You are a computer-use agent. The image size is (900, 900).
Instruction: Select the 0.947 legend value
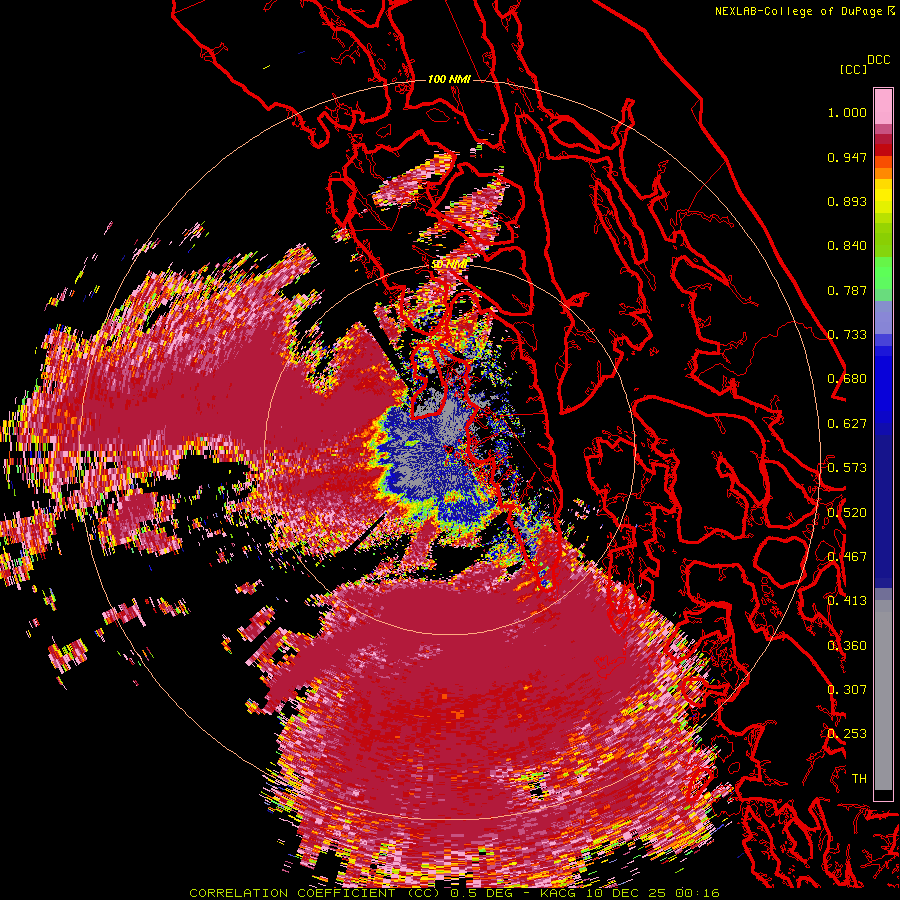(x=847, y=157)
